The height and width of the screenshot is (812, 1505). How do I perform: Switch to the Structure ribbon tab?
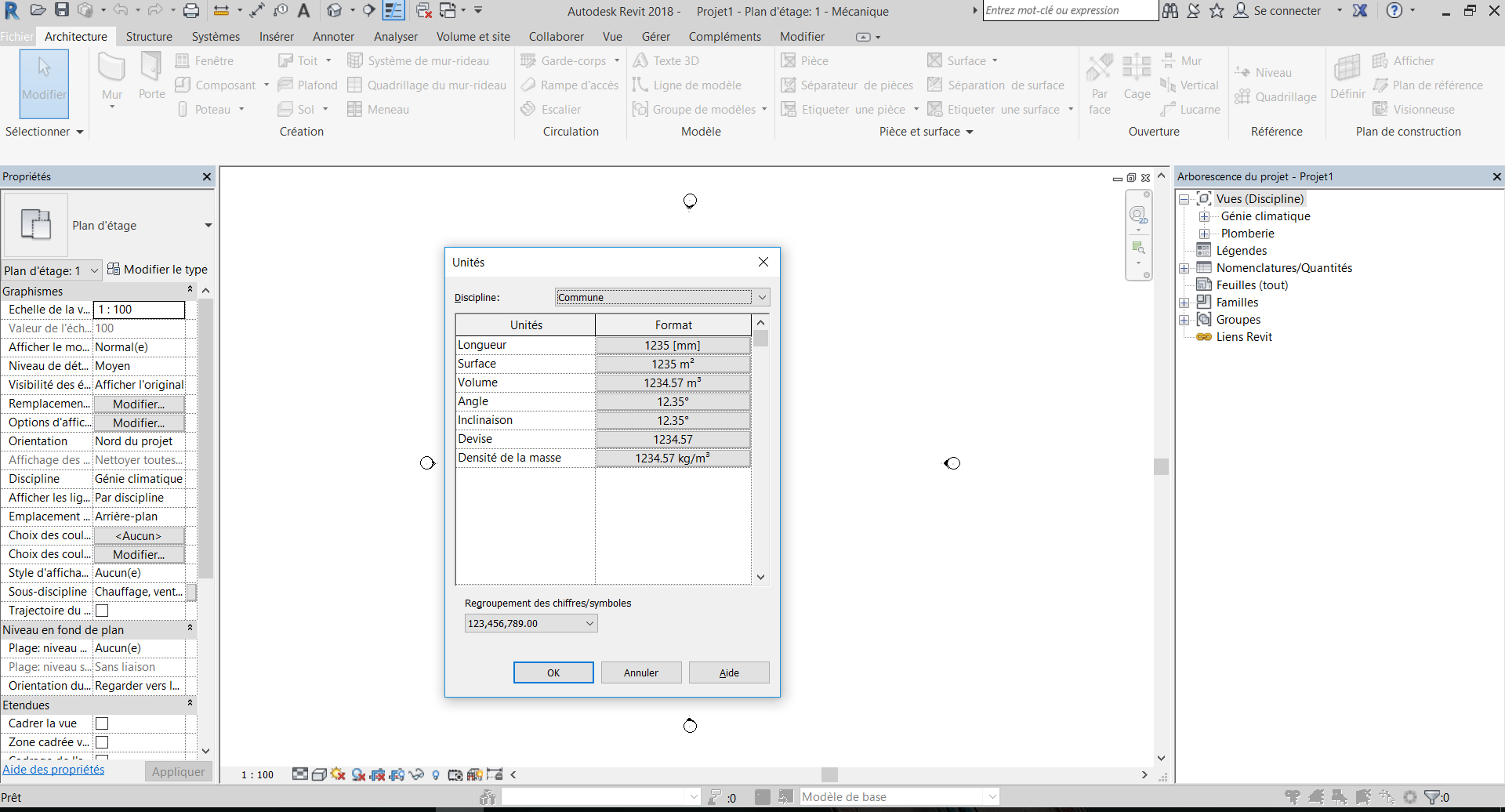[149, 37]
